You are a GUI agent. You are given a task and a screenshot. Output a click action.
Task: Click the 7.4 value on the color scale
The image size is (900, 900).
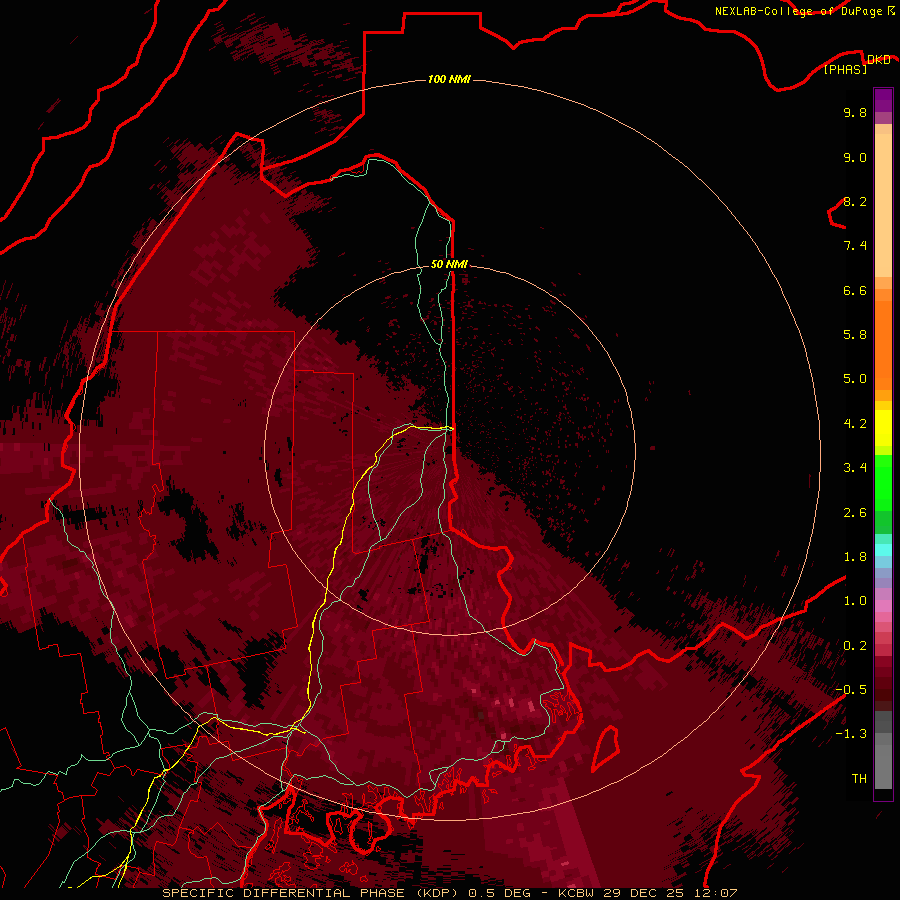[855, 246]
